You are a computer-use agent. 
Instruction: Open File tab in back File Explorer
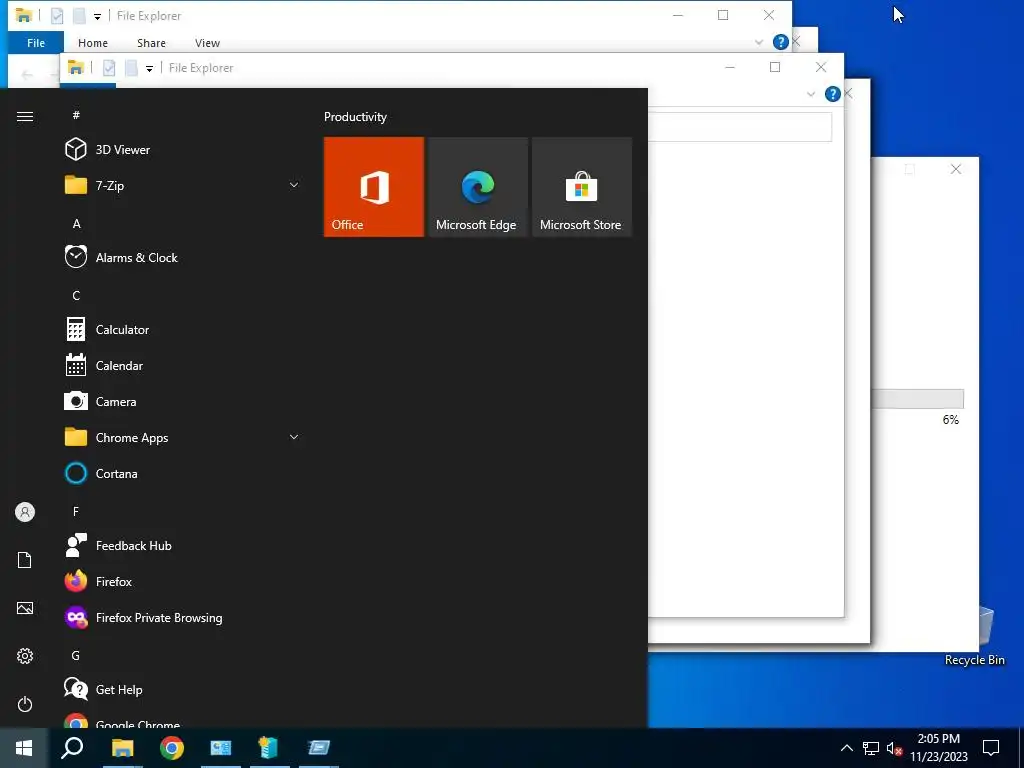pyautogui.click(x=36, y=43)
